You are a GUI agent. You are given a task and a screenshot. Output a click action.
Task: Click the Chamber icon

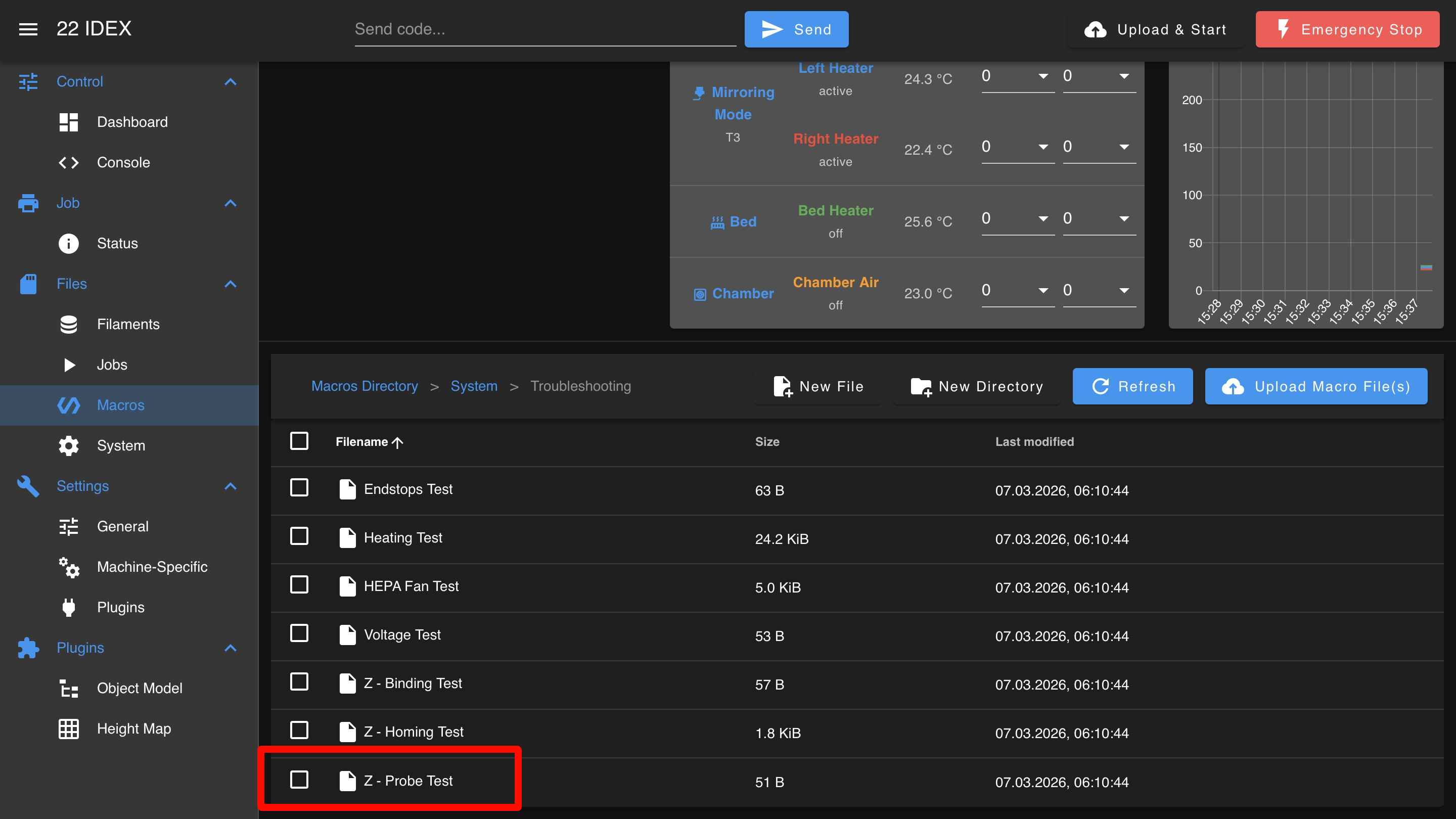click(x=700, y=294)
